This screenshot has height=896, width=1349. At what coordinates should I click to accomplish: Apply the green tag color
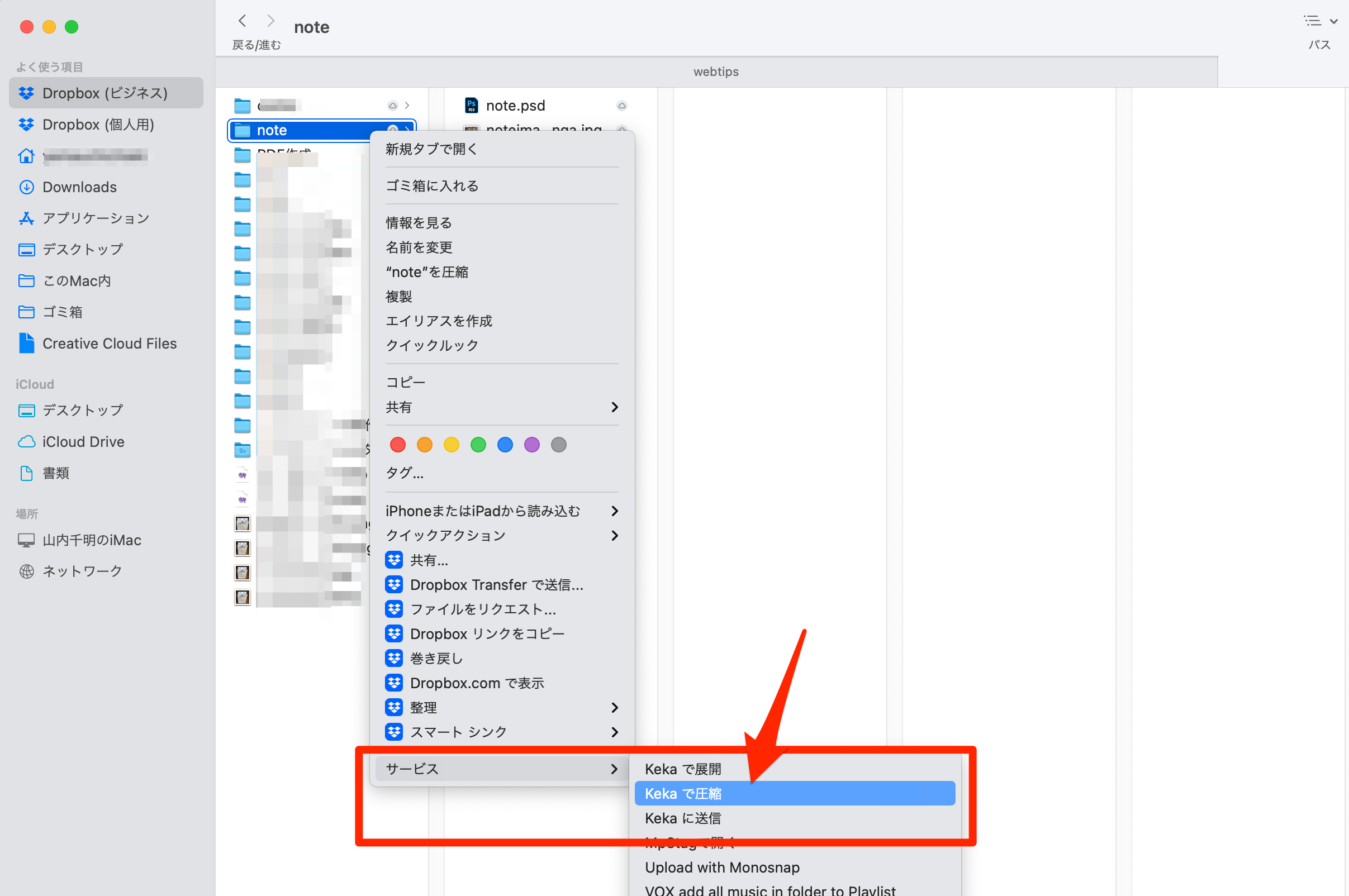[x=478, y=445]
